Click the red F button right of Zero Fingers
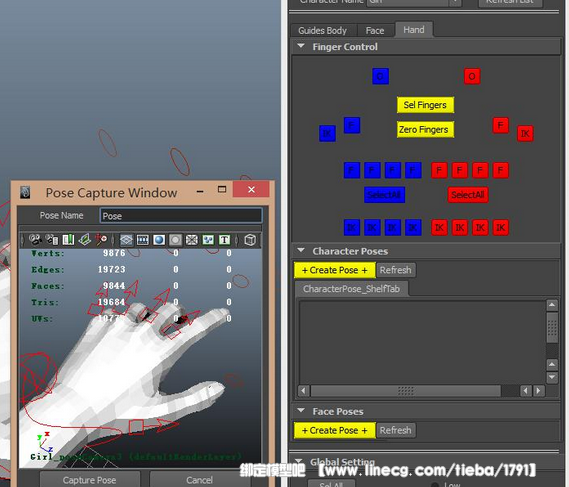Screen dimensions: 569x487 pyautogui.click(x=501, y=125)
